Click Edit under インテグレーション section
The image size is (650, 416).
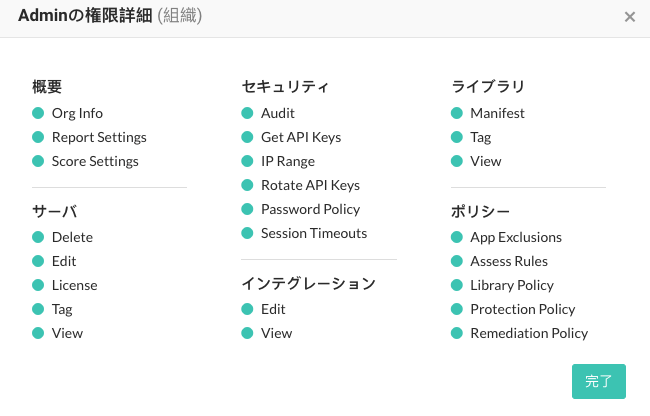pyautogui.click(x=273, y=310)
